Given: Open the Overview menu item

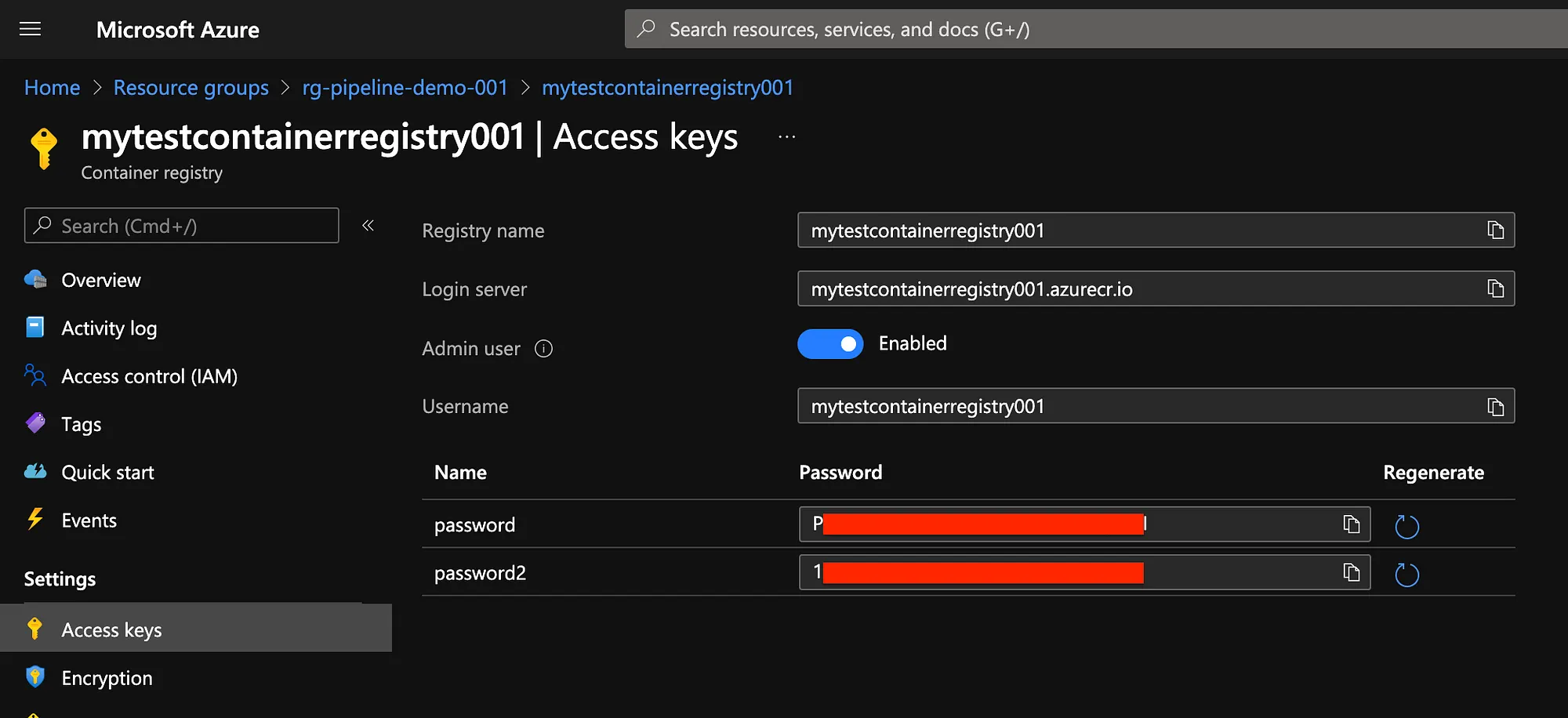Looking at the screenshot, I should (x=101, y=280).
